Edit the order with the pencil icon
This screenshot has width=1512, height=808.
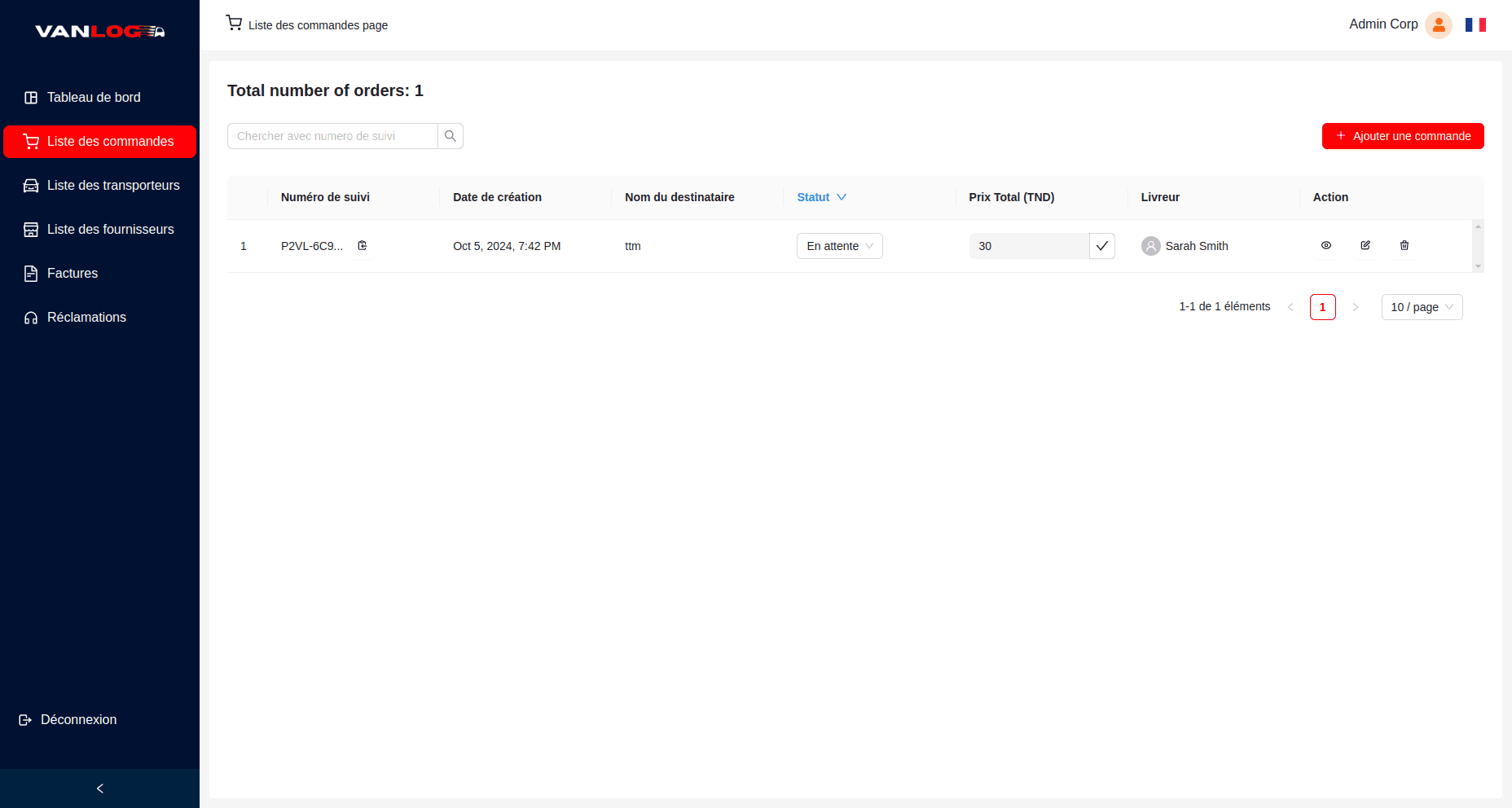pyautogui.click(x=1365, y=245)
